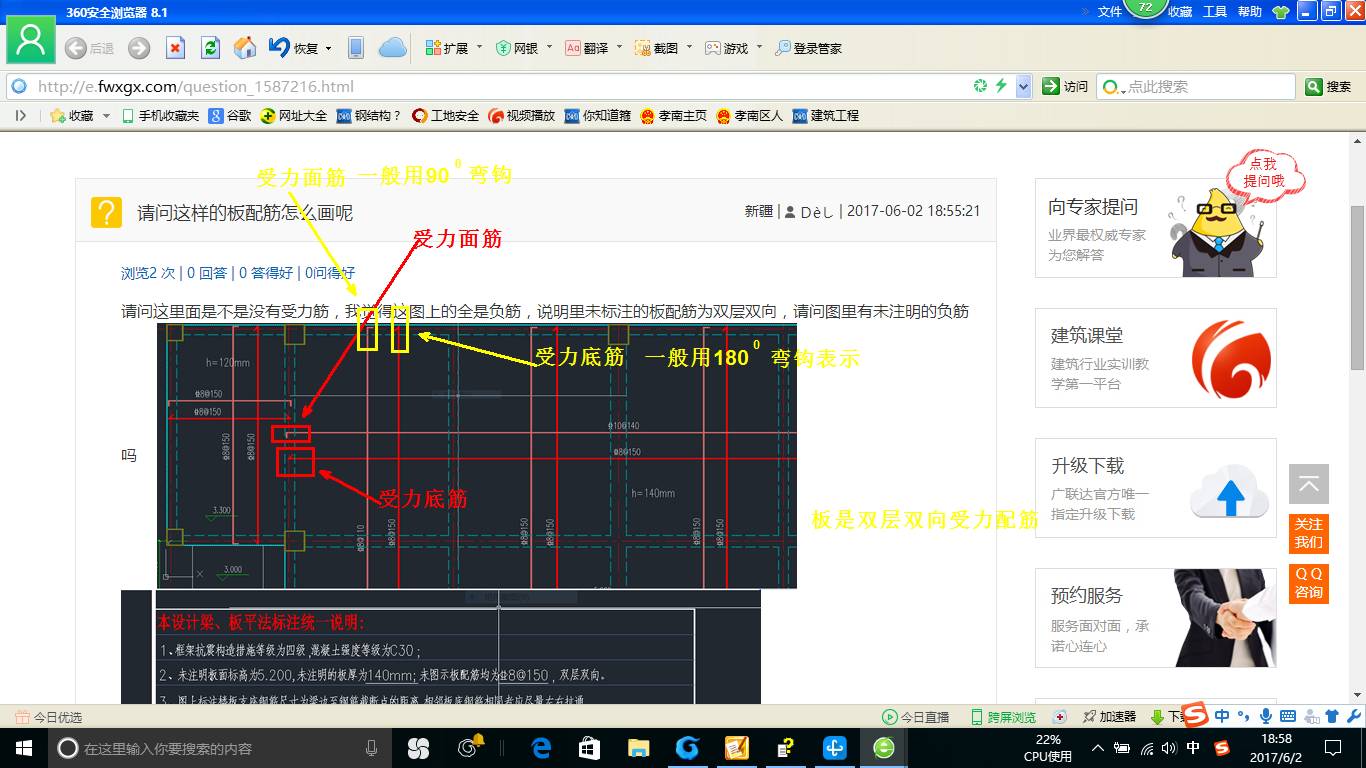Refresh the page using reload icon

[210, 48]
